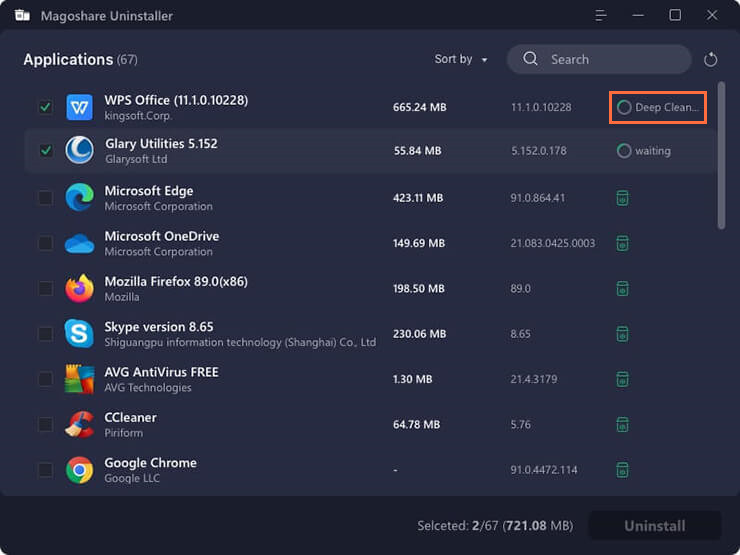Viewport: 740px width, 555px height.
Task: Select the Mozilla Firefox 89.0(x86) name
Action: [176, 282]
